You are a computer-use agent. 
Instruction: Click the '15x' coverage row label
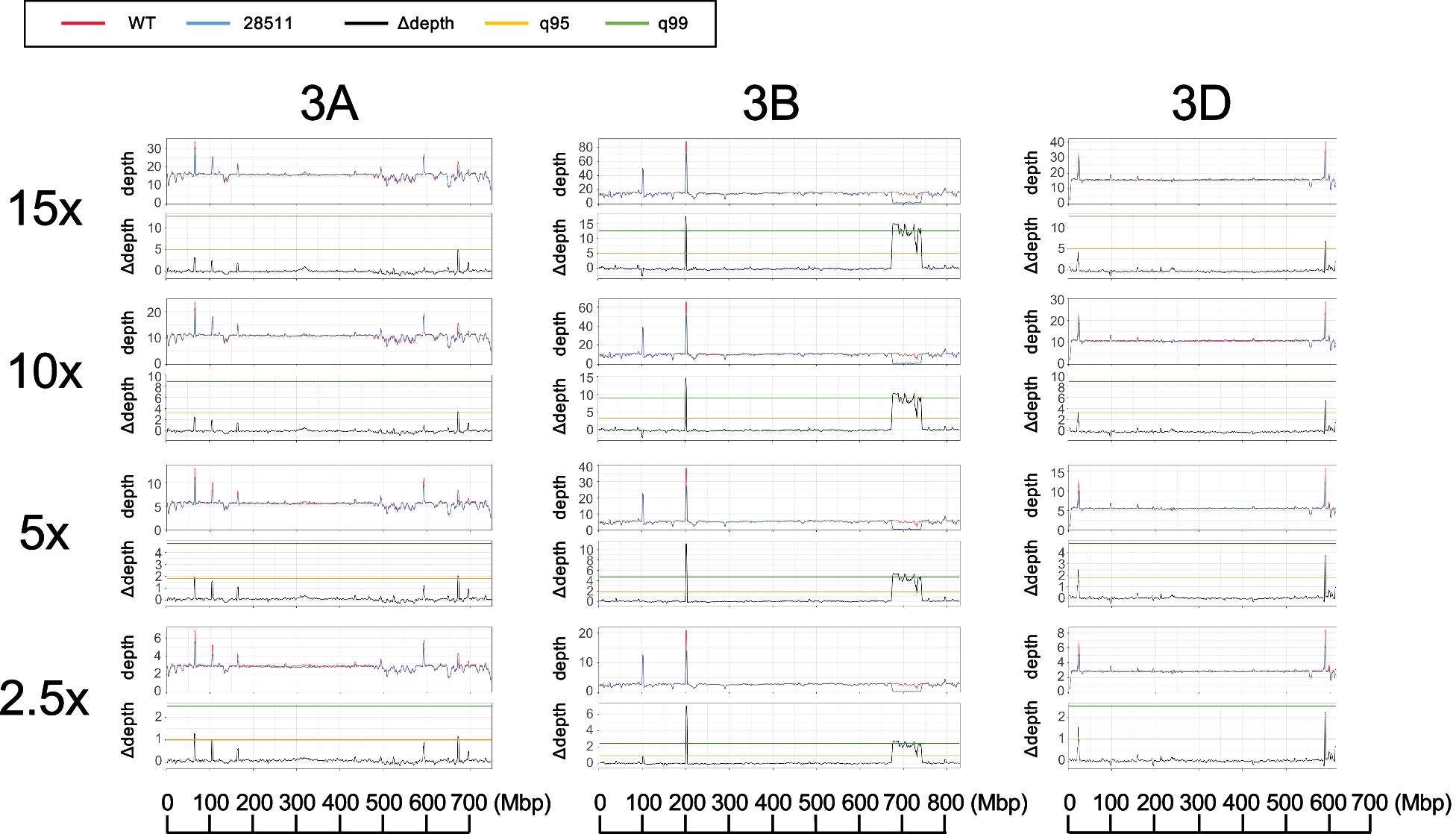[x=45, y=208]
